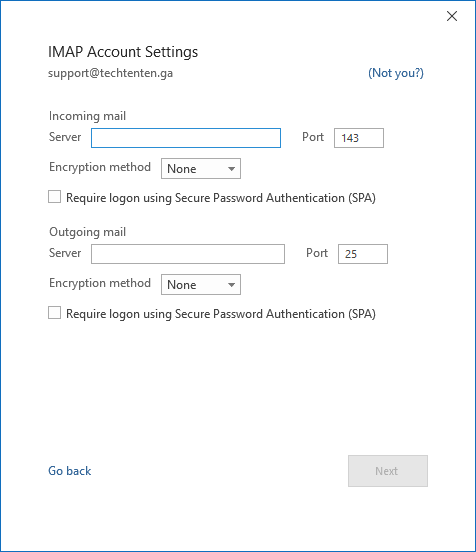
Task: Enable SPA logon for Outgoing mail
Action: [55, 313]
